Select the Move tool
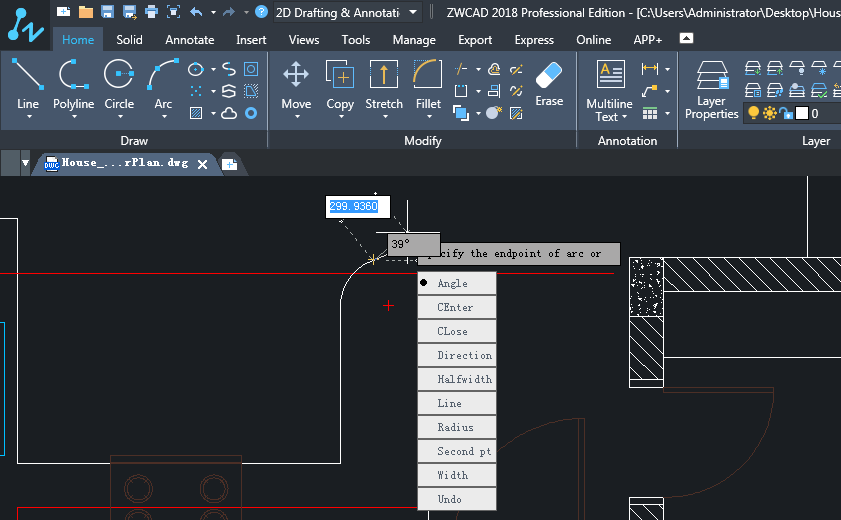Screen dimensions: 841x520 point(296,85)
